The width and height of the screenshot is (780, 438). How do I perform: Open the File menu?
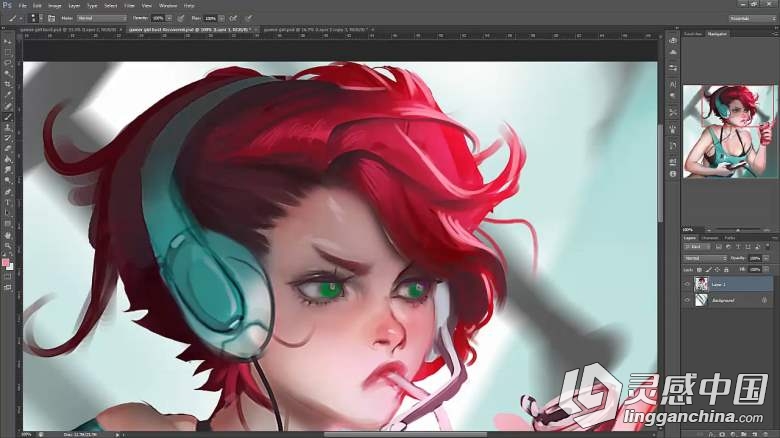coord(22,5)
